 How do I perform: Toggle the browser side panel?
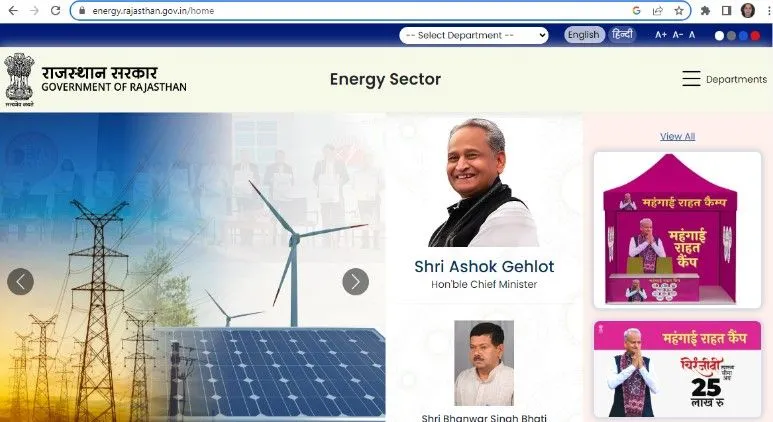click(726, 10)
